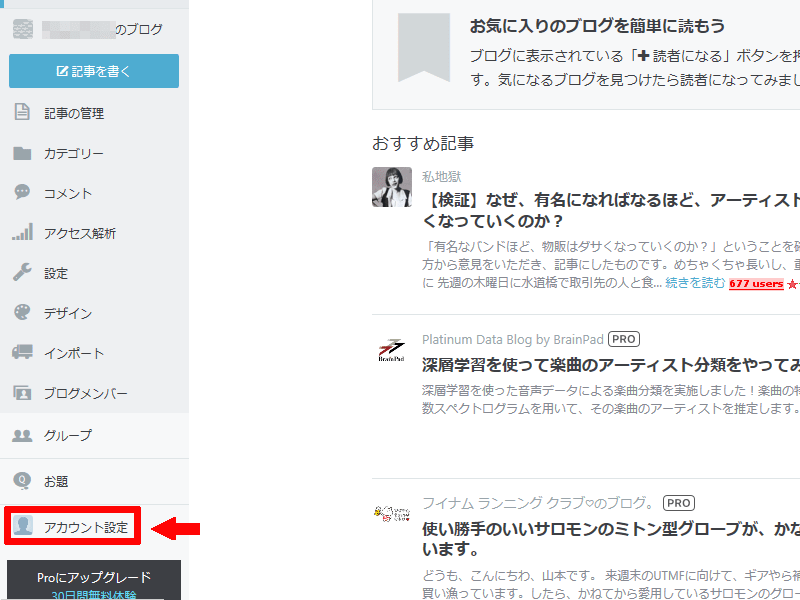
Task: Select アクセス解析 in the sidebar
Action: (x=80, y=233)
